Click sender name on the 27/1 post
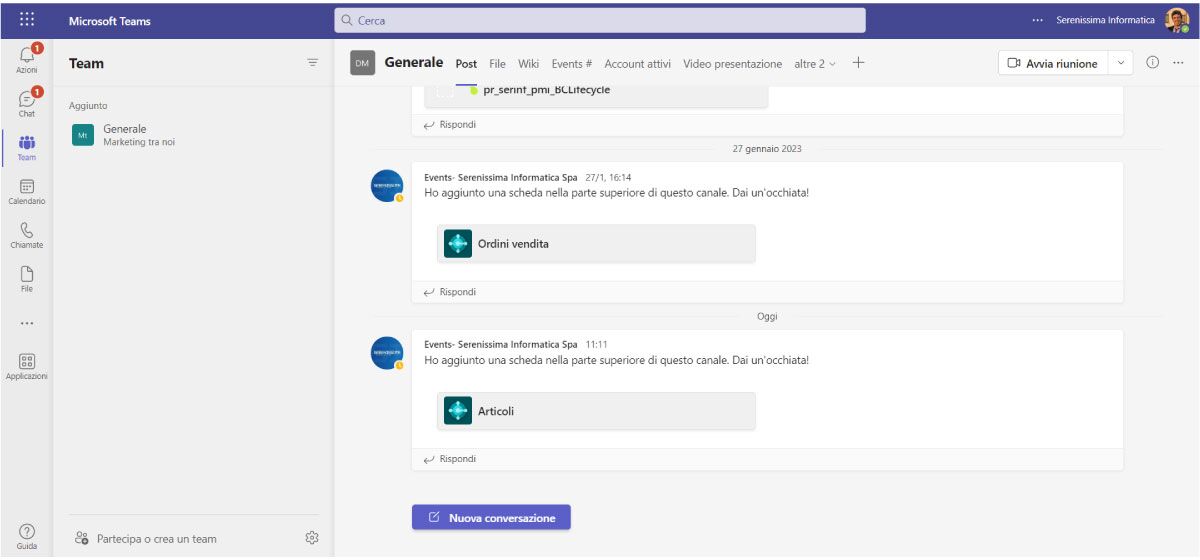1200x560 pixels. point(501,177)
